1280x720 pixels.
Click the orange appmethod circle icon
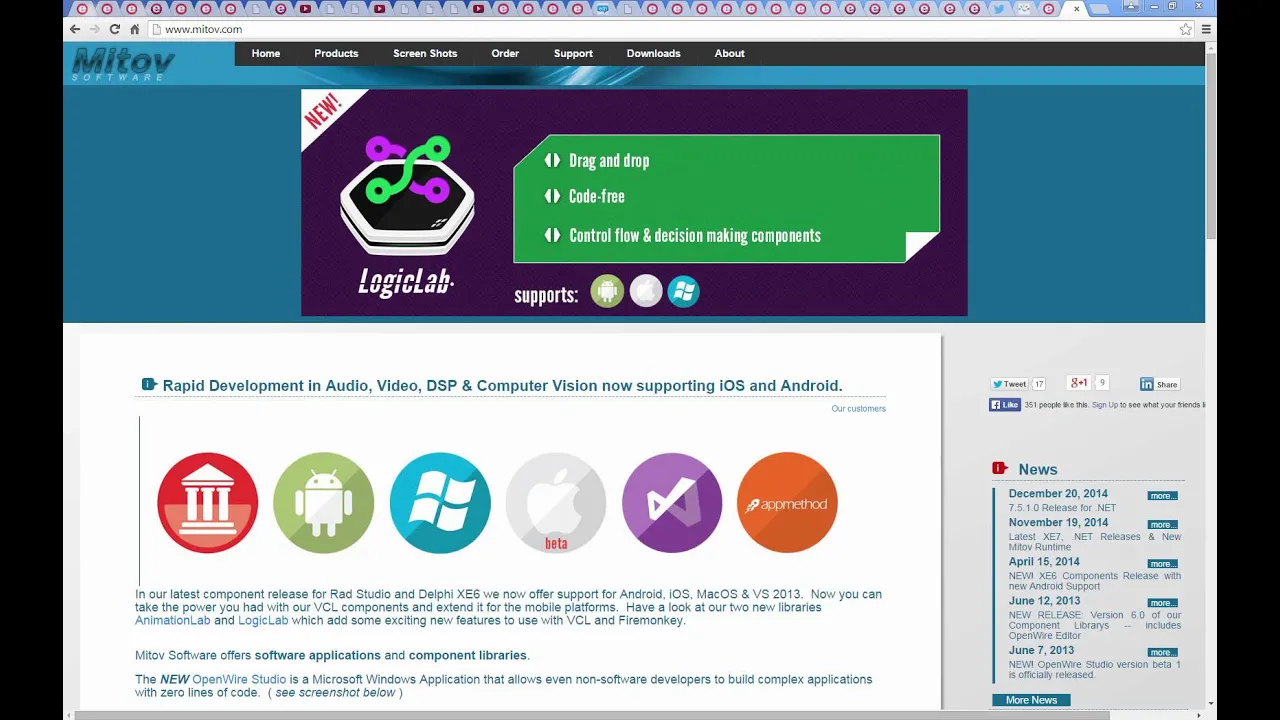(x=788, y=503)
